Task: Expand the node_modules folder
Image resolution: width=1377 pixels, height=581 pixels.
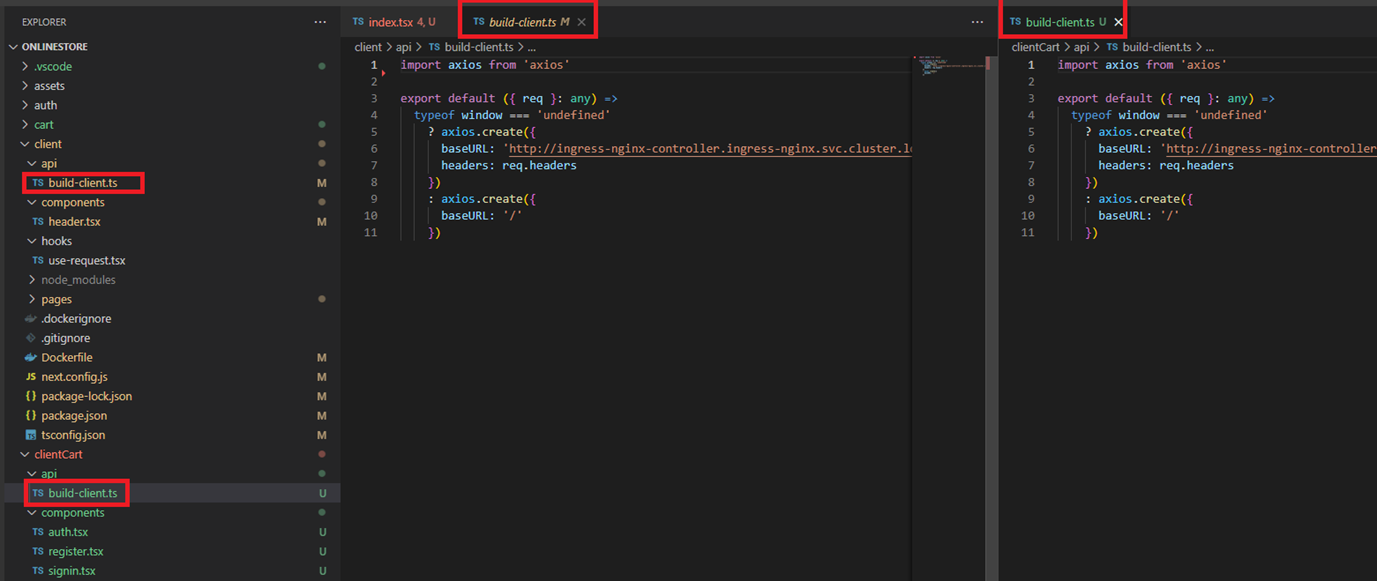Action: 33,280
